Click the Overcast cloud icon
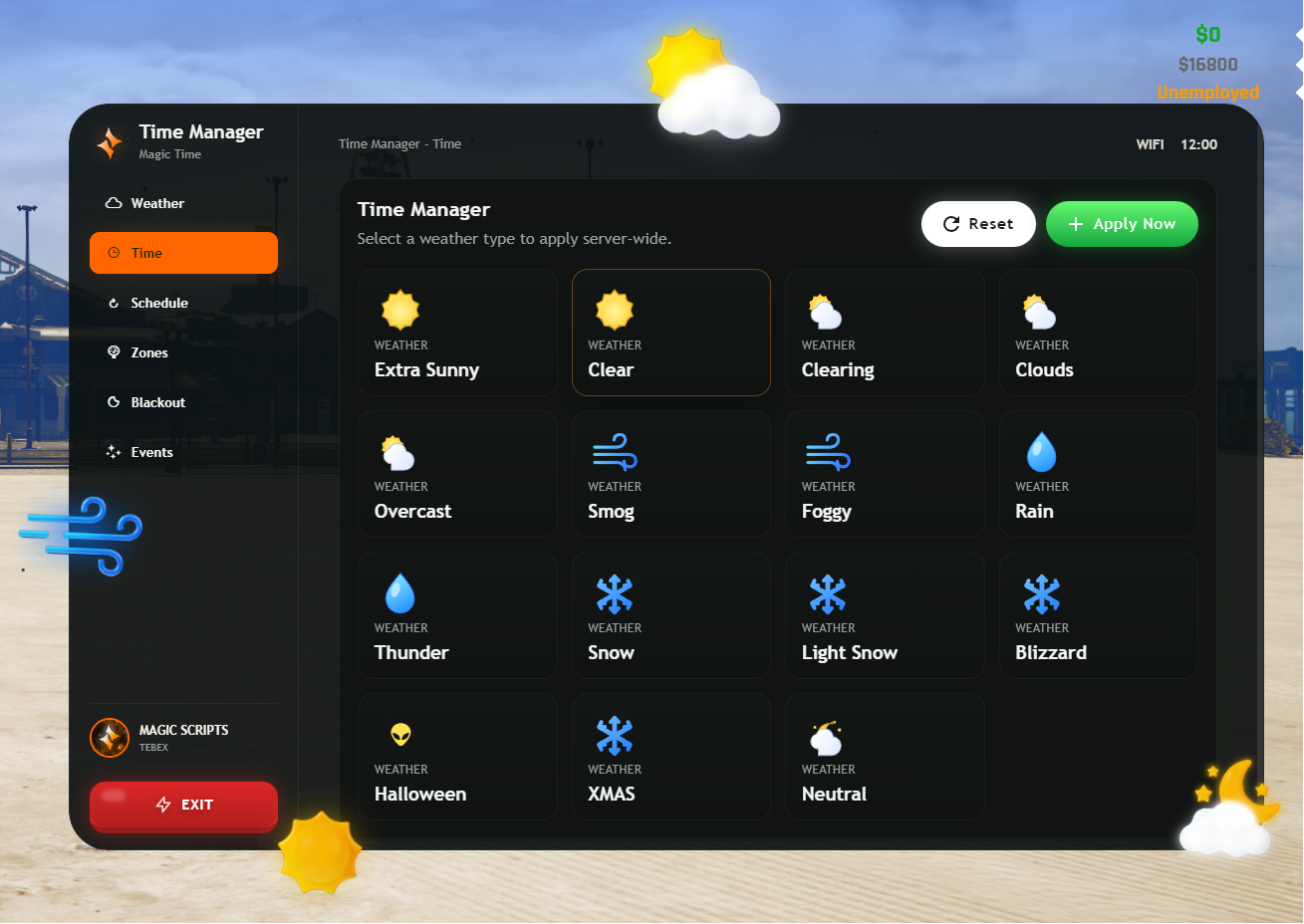The image size is (1304, 924). (397, 453)
